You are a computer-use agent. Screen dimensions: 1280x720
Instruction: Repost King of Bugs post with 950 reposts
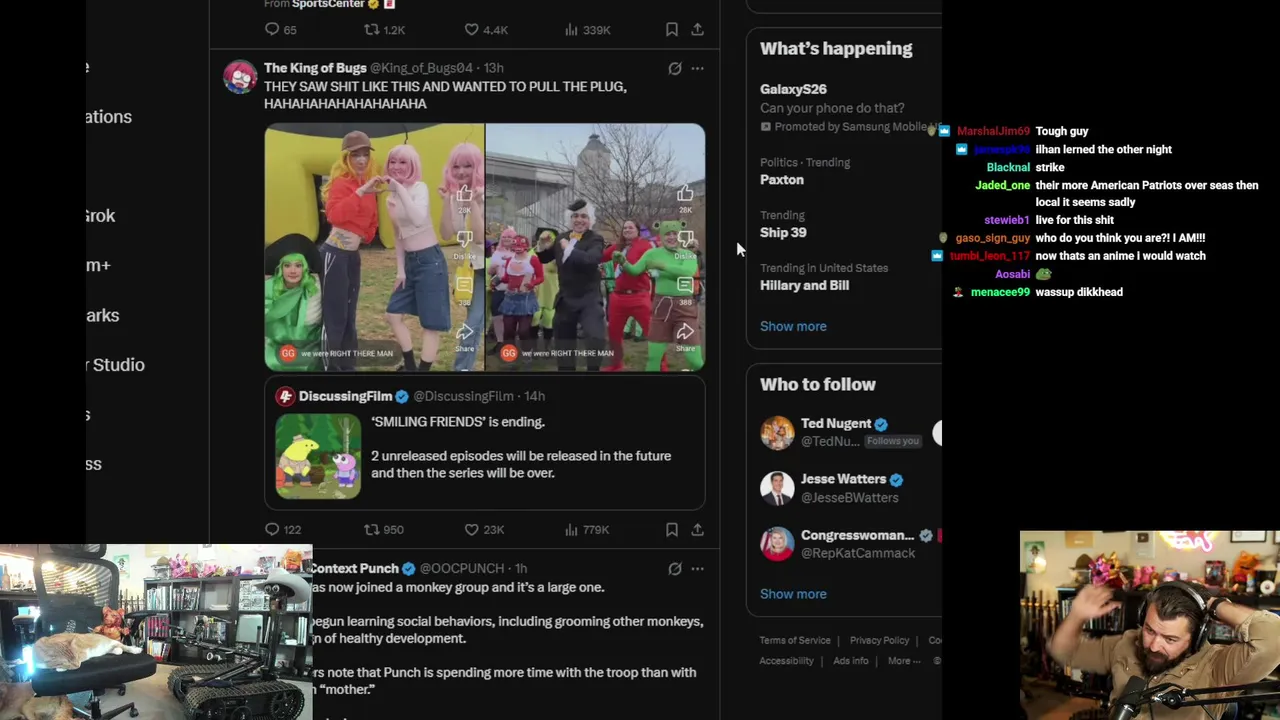[384, 530]
